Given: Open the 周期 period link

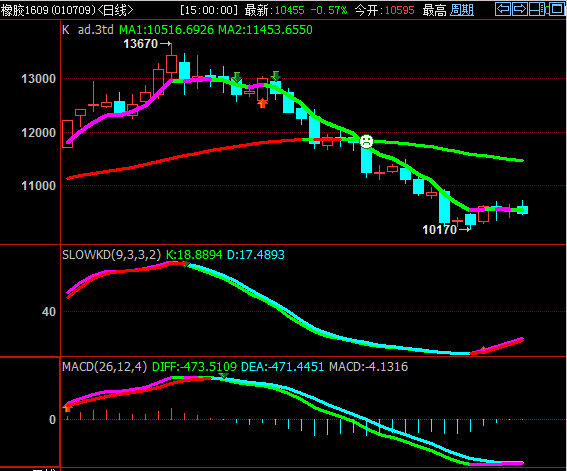Looking at the screenshot, I should [x=462, y=10].
